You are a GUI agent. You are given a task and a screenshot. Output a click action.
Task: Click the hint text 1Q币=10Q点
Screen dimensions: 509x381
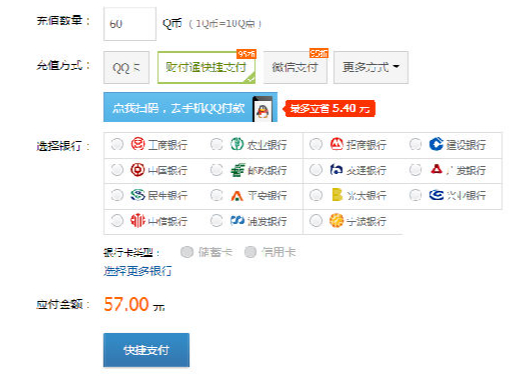225,24
